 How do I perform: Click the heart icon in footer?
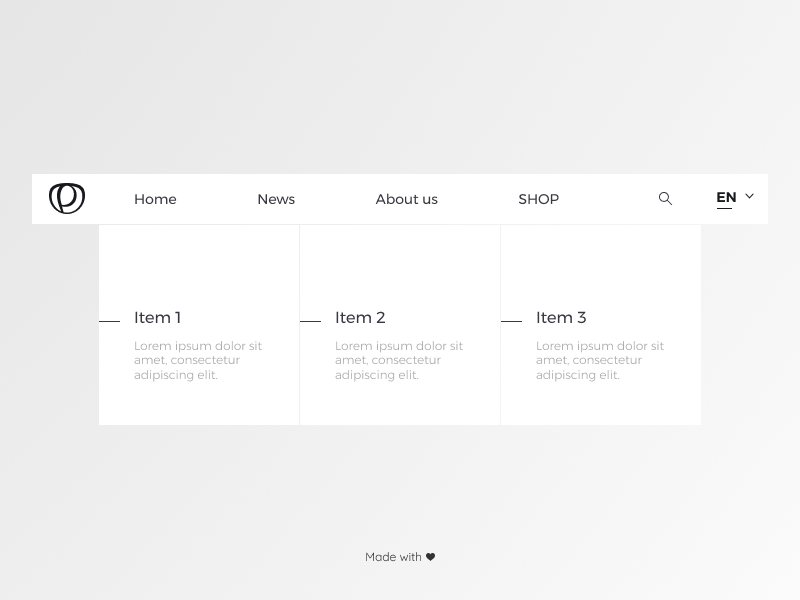pos(431,557)
